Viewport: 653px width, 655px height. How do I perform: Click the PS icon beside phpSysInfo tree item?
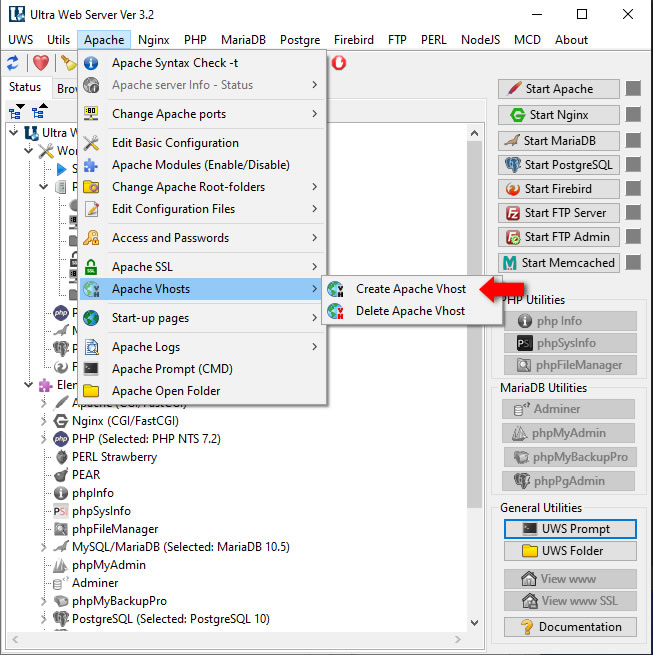[x=61, y=511]
